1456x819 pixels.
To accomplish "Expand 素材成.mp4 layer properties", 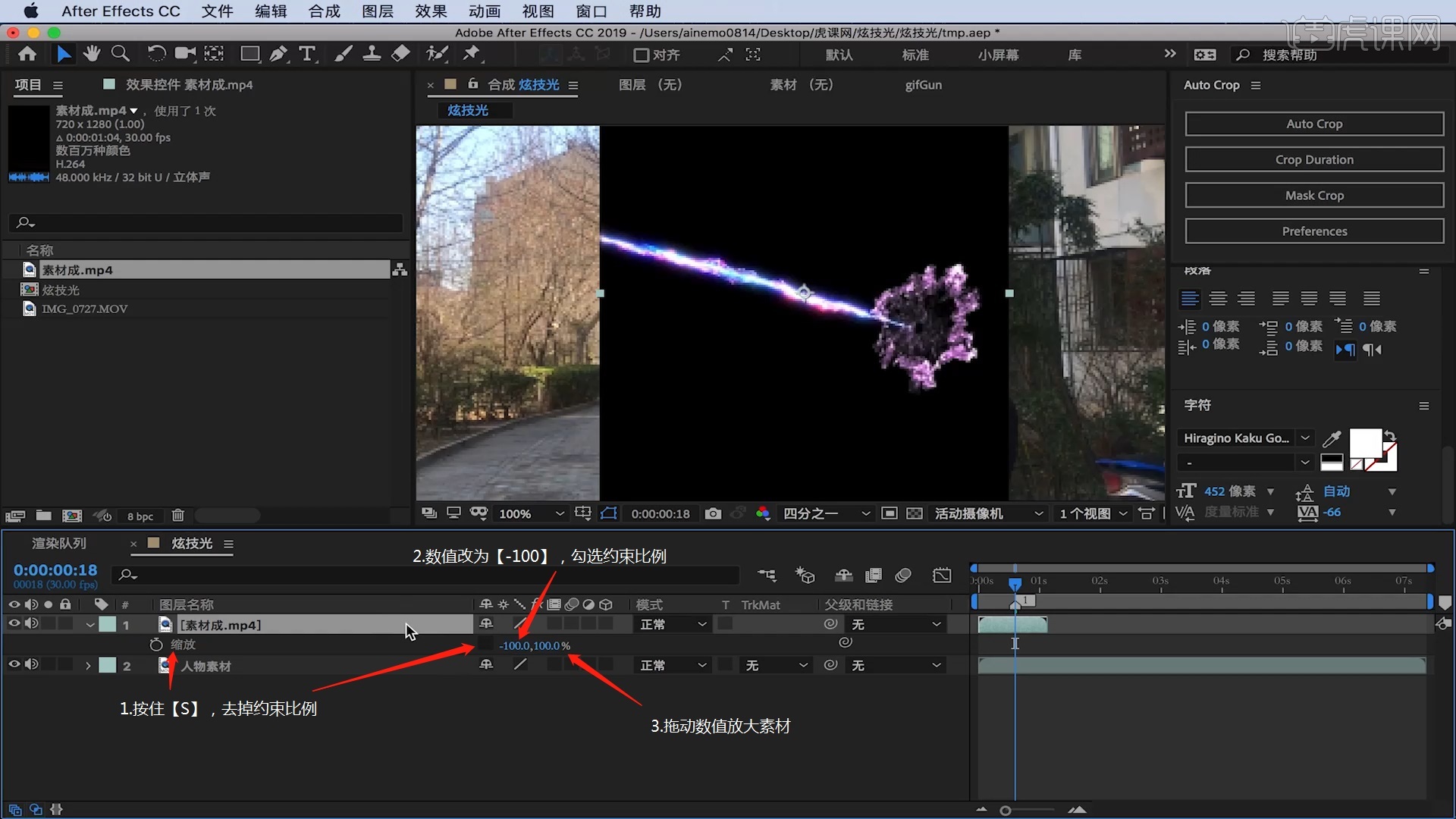I will (x=89, y=624).
